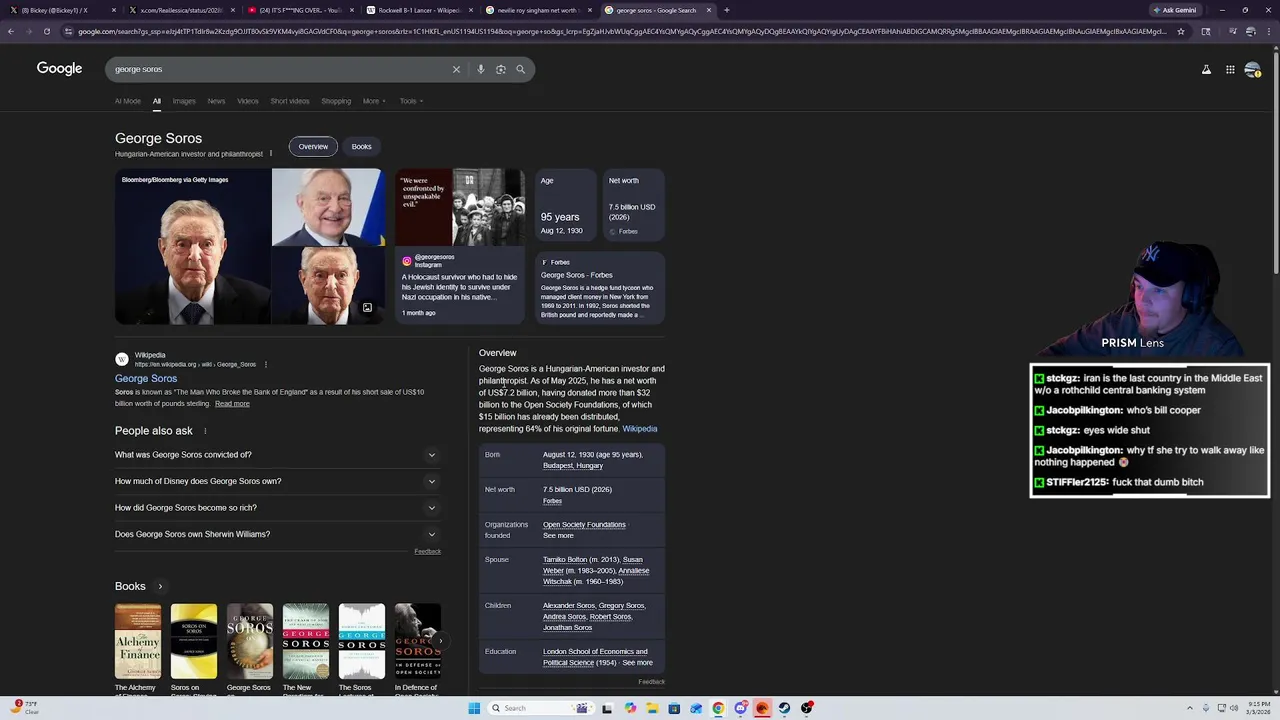1280x720 pixels.
Task: Open the George Soros Wikipedia result link
Action: (146, 379)
